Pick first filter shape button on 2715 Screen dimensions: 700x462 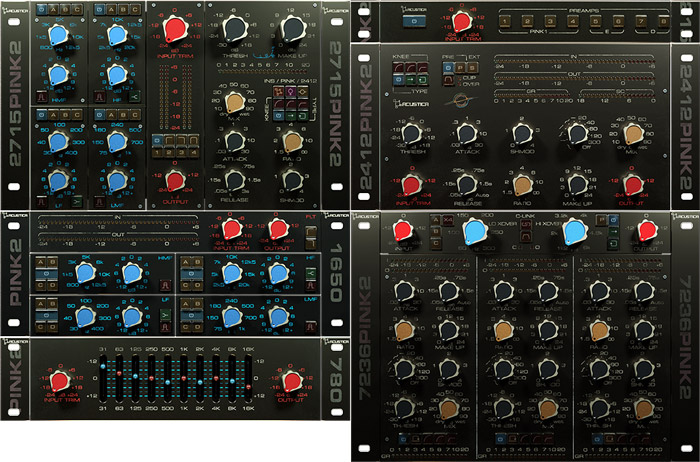(x=170, y=141)
